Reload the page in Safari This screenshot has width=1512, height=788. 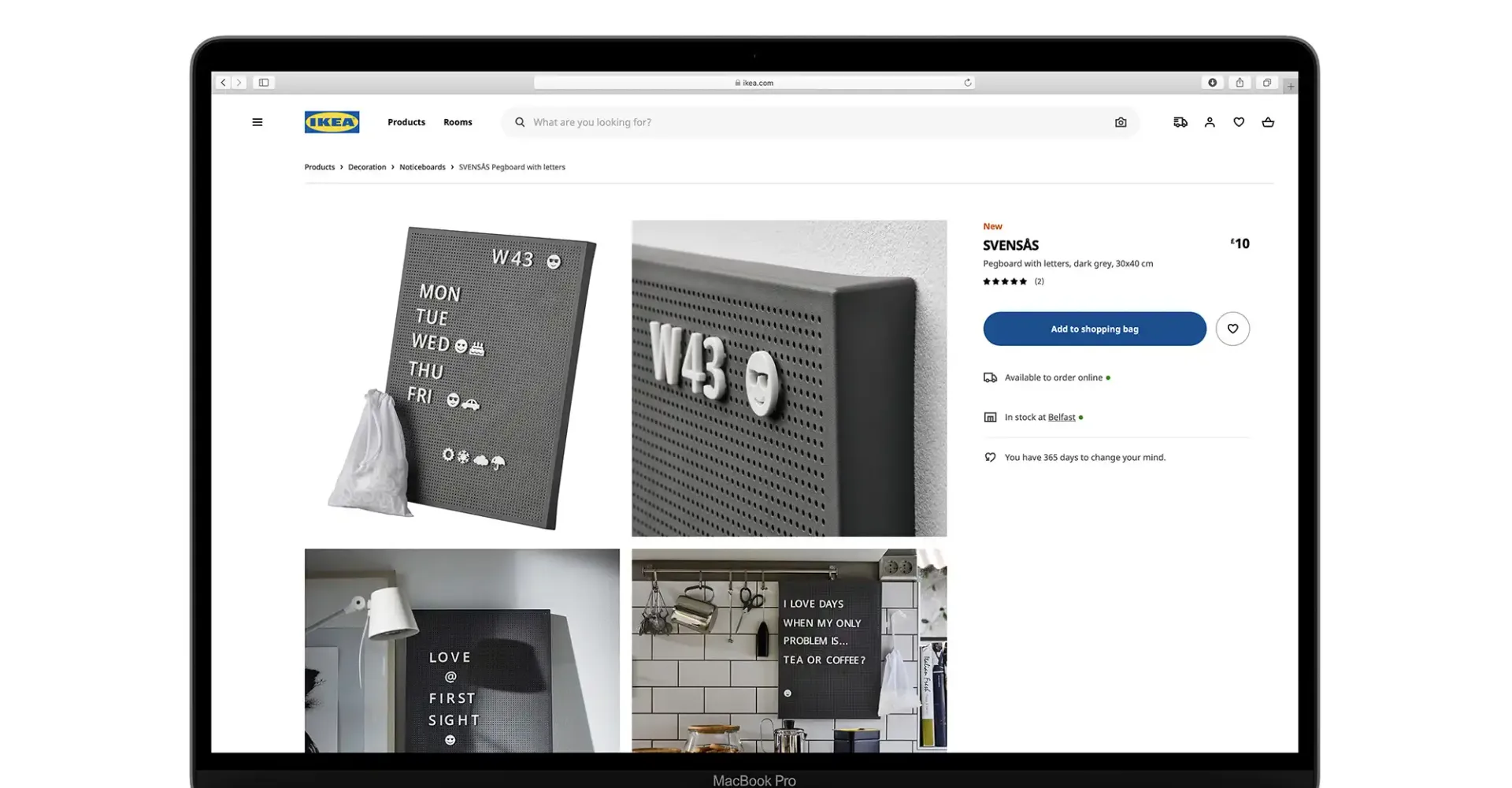pyautogui.click(x=967, y=83)
